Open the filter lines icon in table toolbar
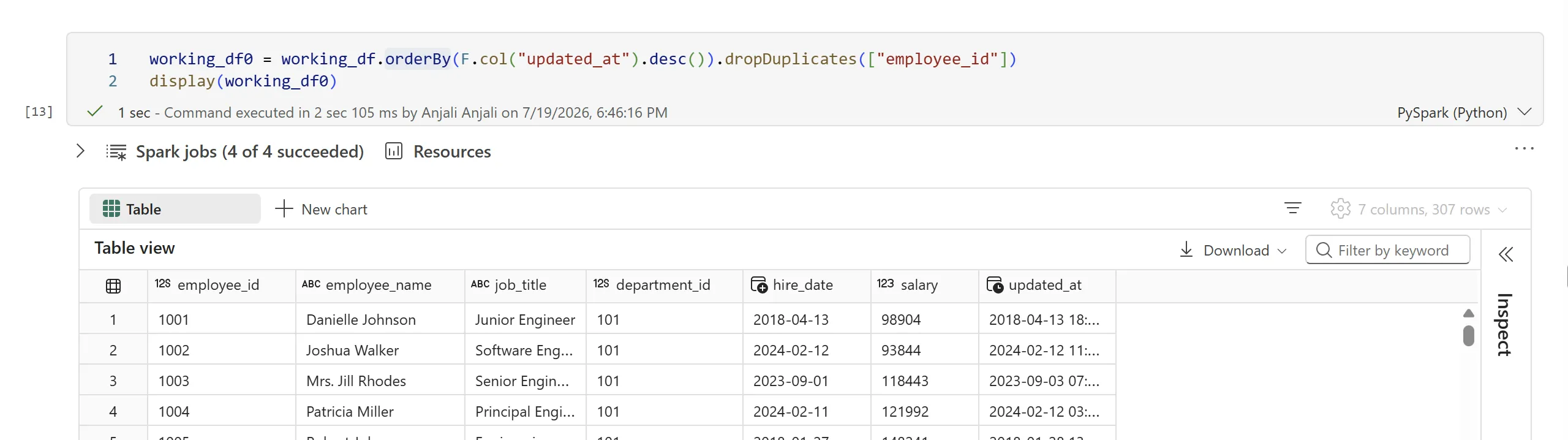The width and height of the screenshot is (1568, 440). 1293,209
